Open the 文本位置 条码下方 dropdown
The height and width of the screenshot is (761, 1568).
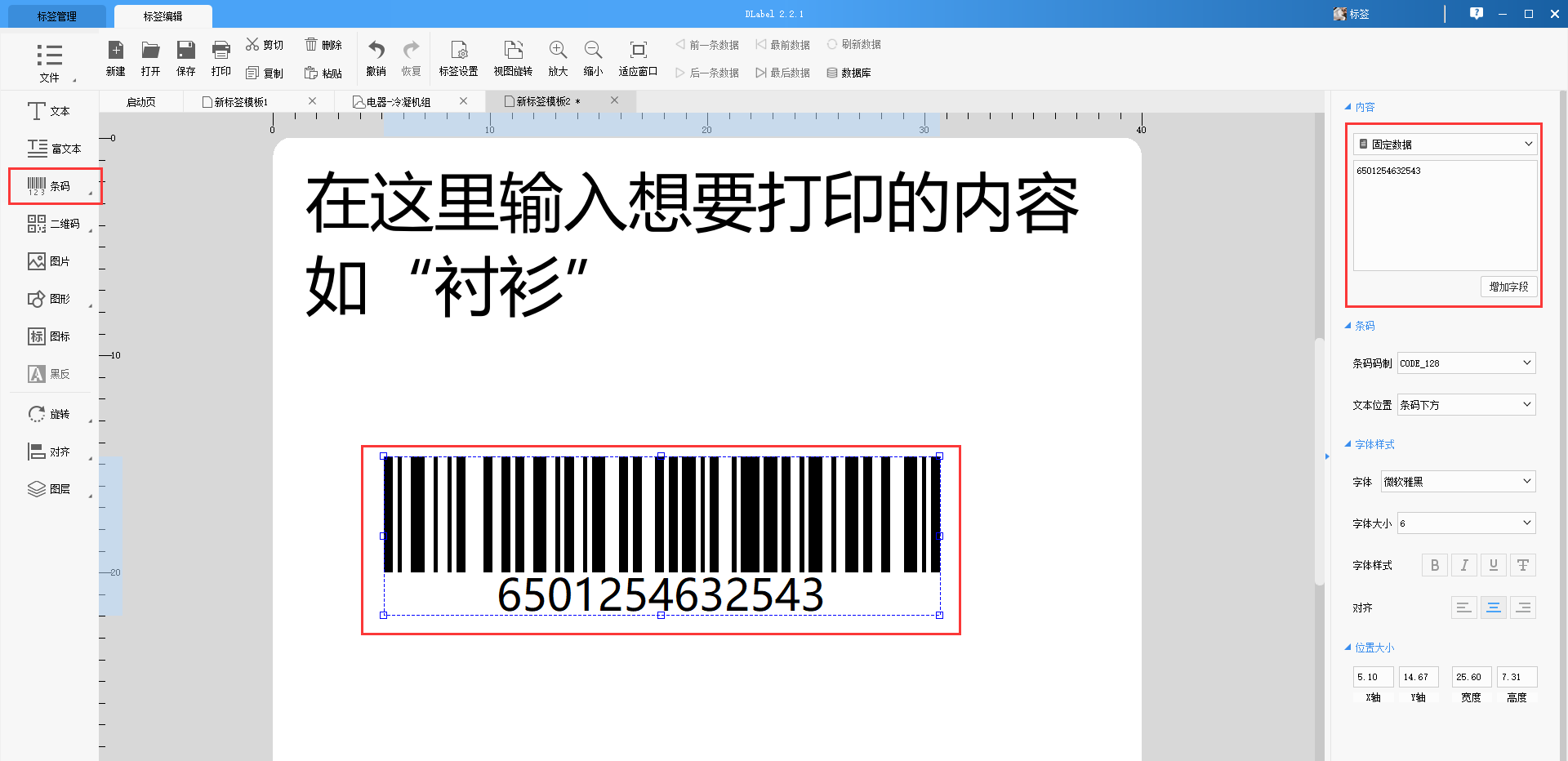pyautogui.click(x=1467, y=405)
